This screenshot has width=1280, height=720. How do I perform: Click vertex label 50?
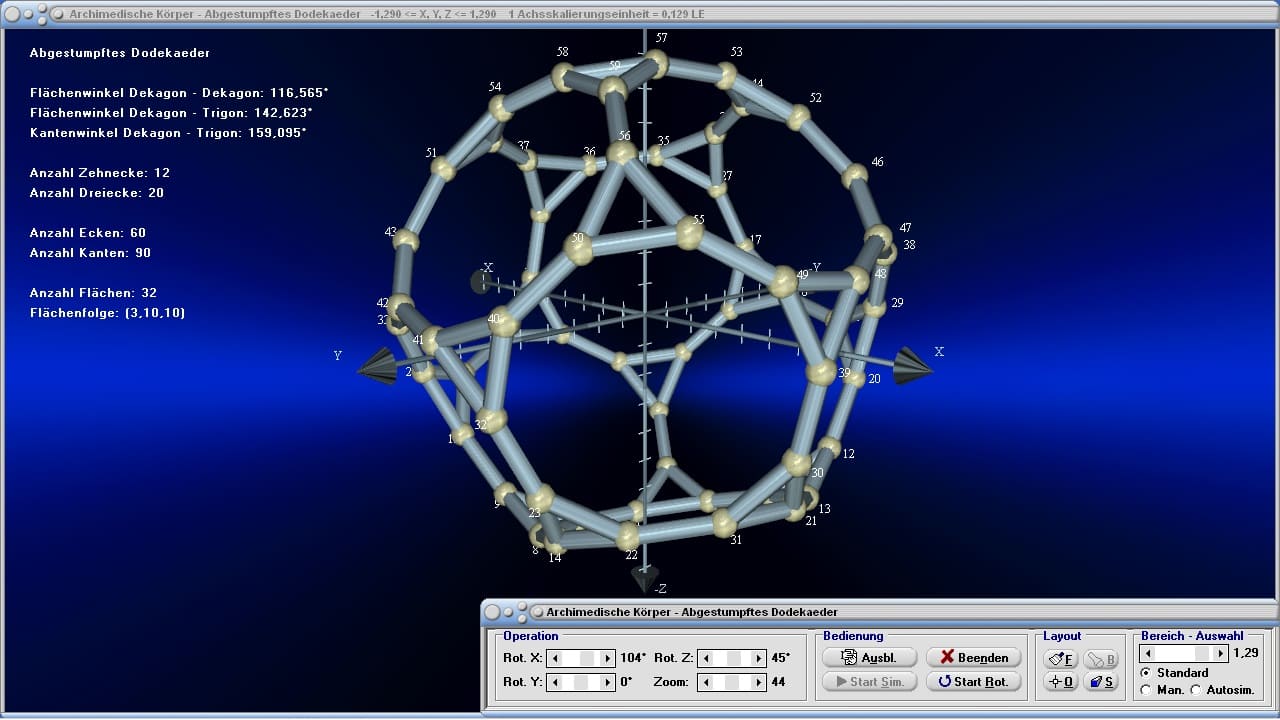(577, 239)
